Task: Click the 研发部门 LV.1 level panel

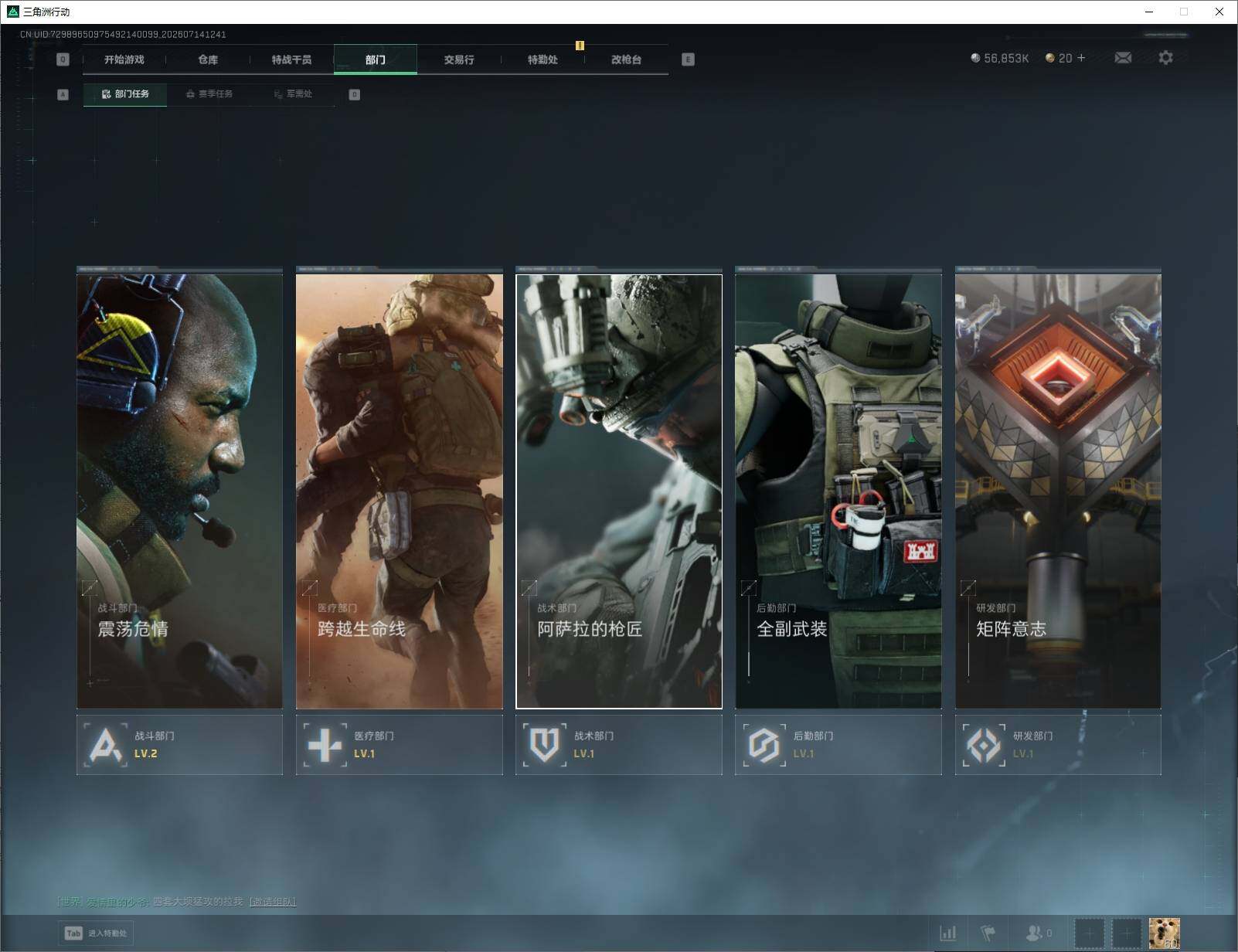Action: pos(1058,745)
